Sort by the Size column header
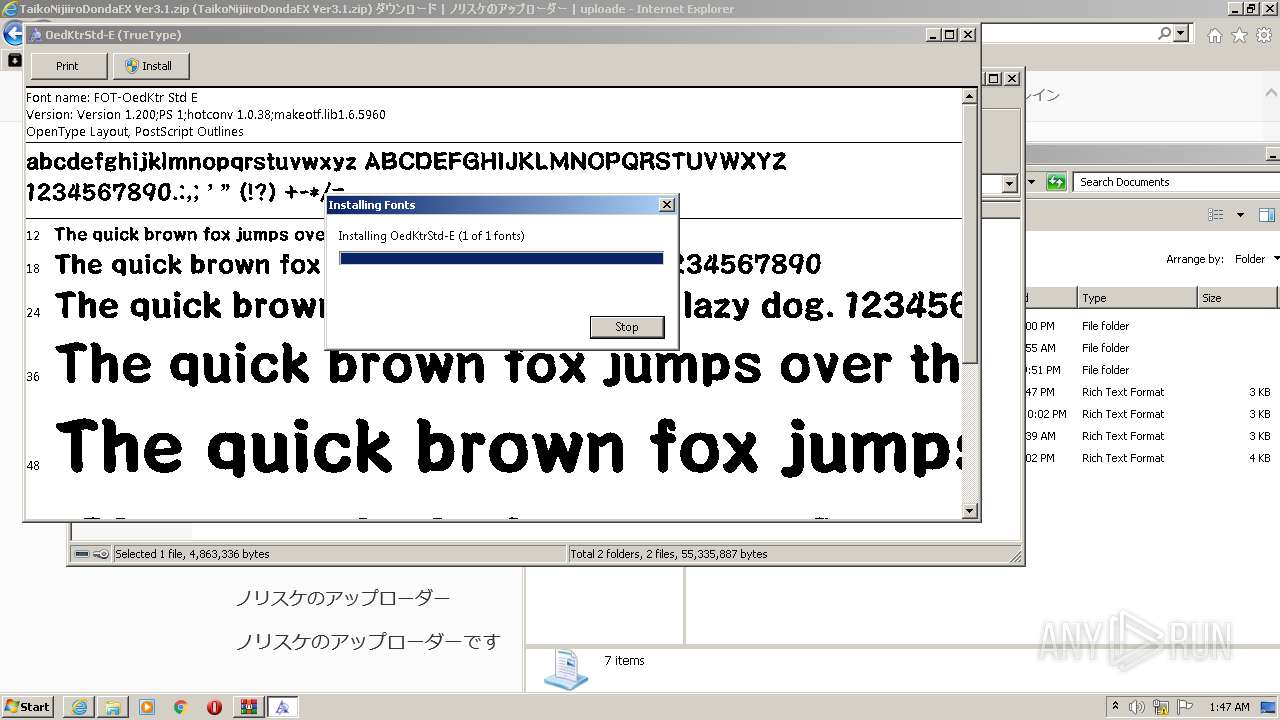 tap(1237, 298)
